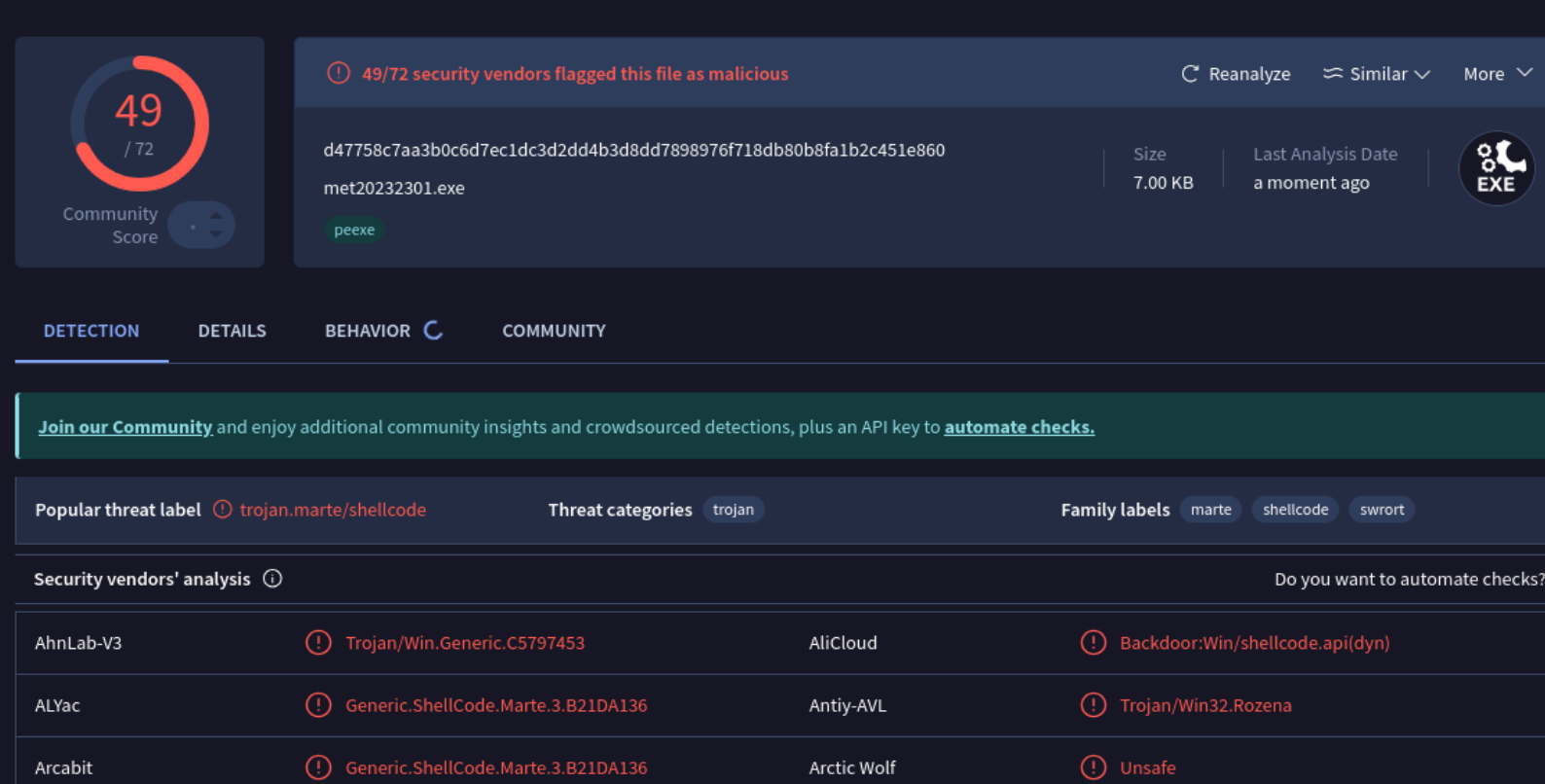This screenshot has width=1545, height=784.
Task: Click the alert icon next to Trojan/Win32.Rozena
Action: pos(1093,705)
